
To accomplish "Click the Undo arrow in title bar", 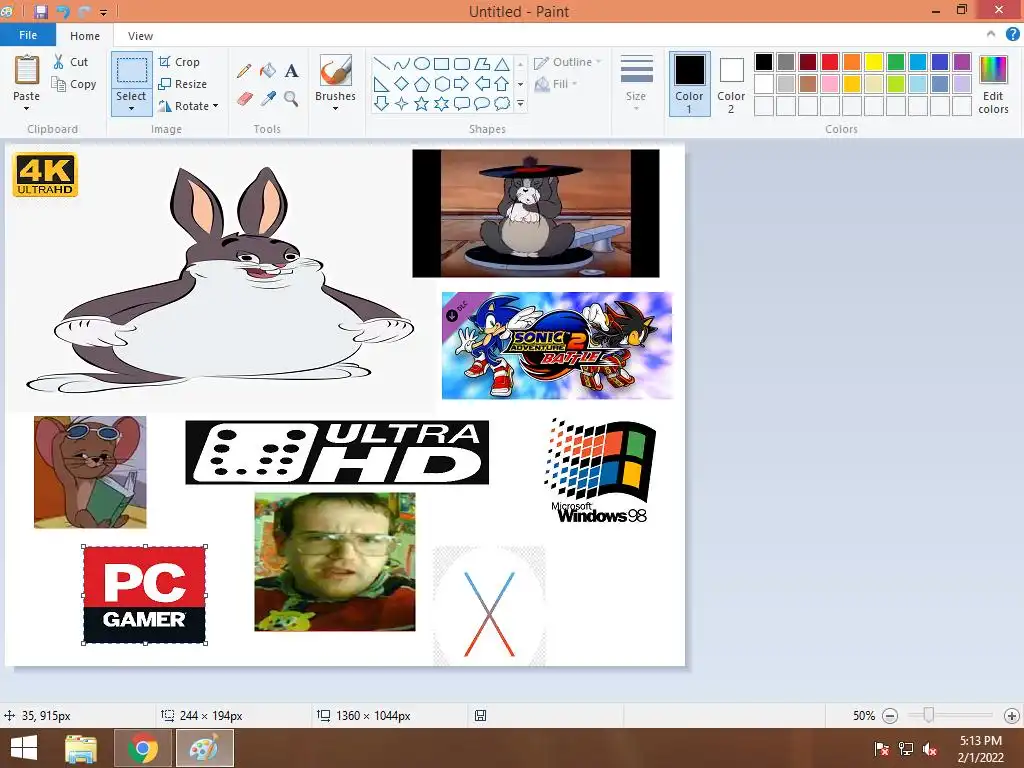I will (63, 12).
